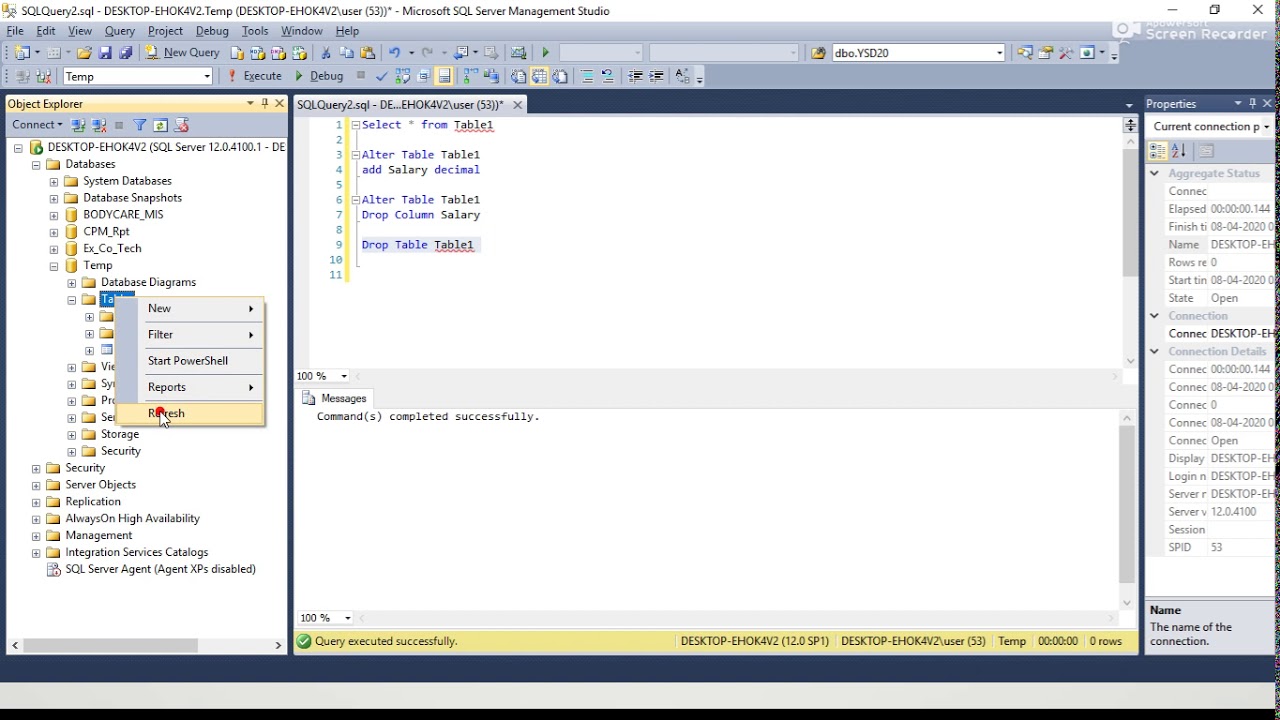Click the Connect Object Explorer icon
The width and height of the screenshot is (1280, 720).
click(x=79, y=125)
